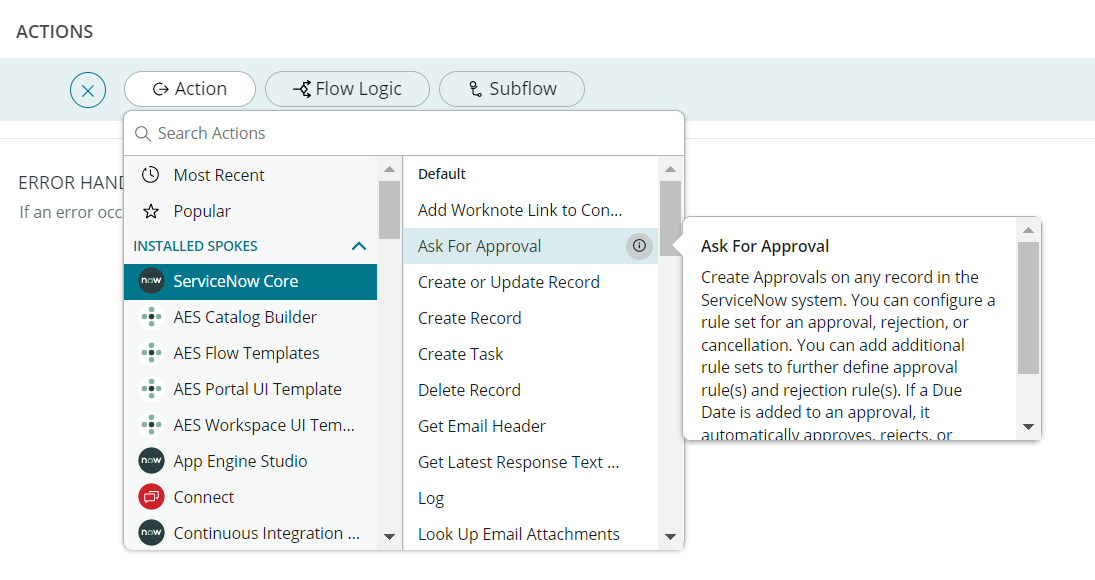Click the Continuous Integration spoke icon
This screenshot has width=1095, height=580.
(151, 533)
